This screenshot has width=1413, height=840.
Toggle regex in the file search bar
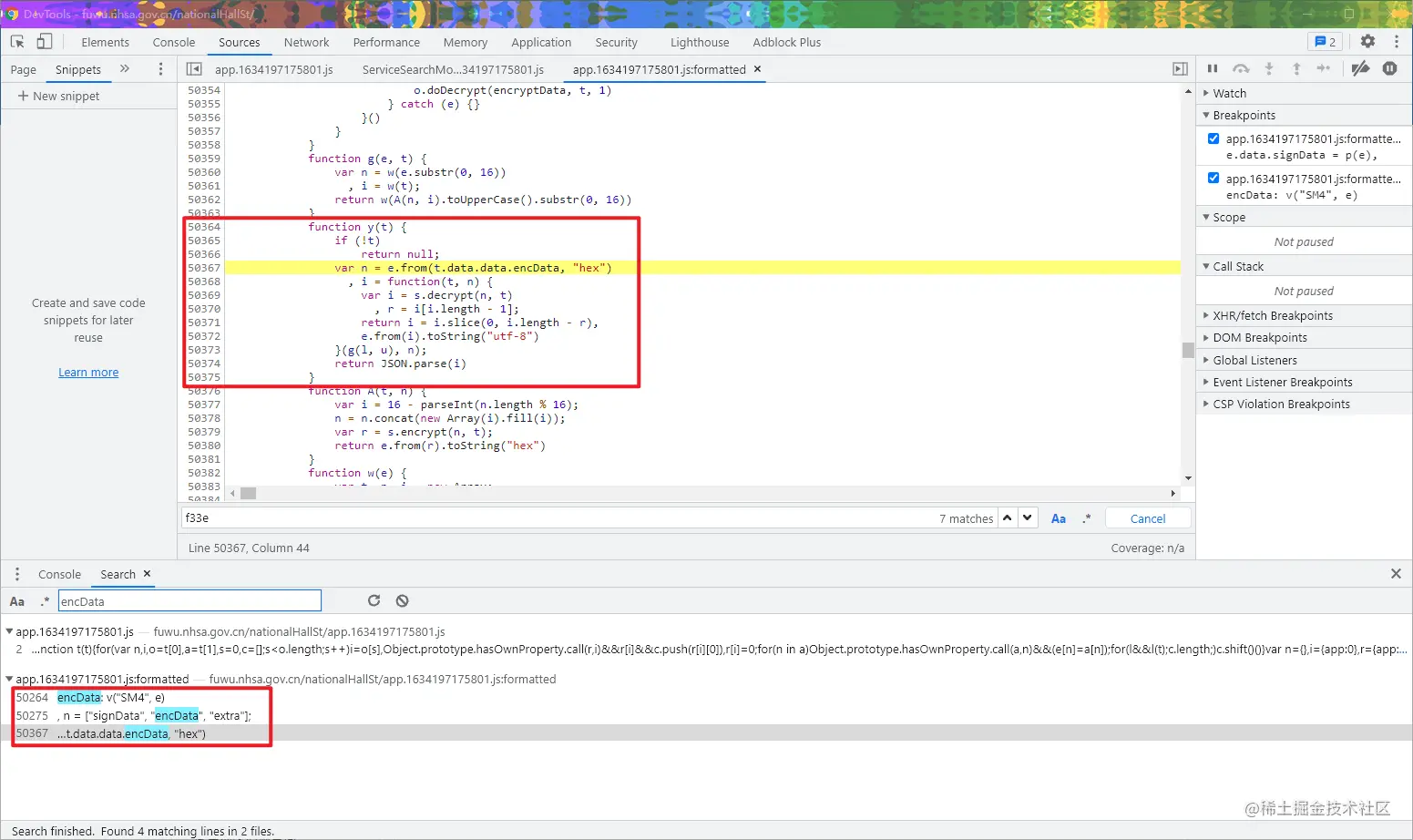(x=1086, y=518)
